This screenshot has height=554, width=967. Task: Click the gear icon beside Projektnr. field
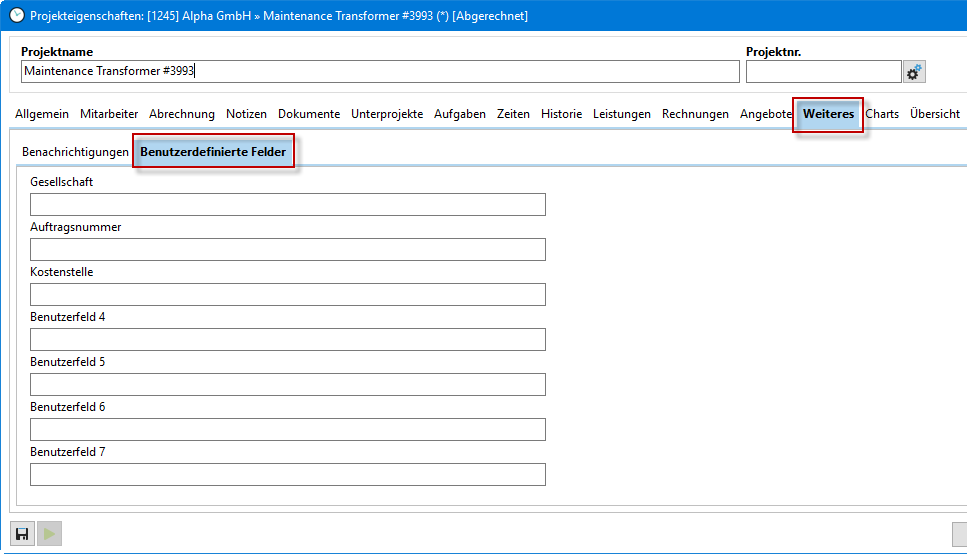[914, 72]
